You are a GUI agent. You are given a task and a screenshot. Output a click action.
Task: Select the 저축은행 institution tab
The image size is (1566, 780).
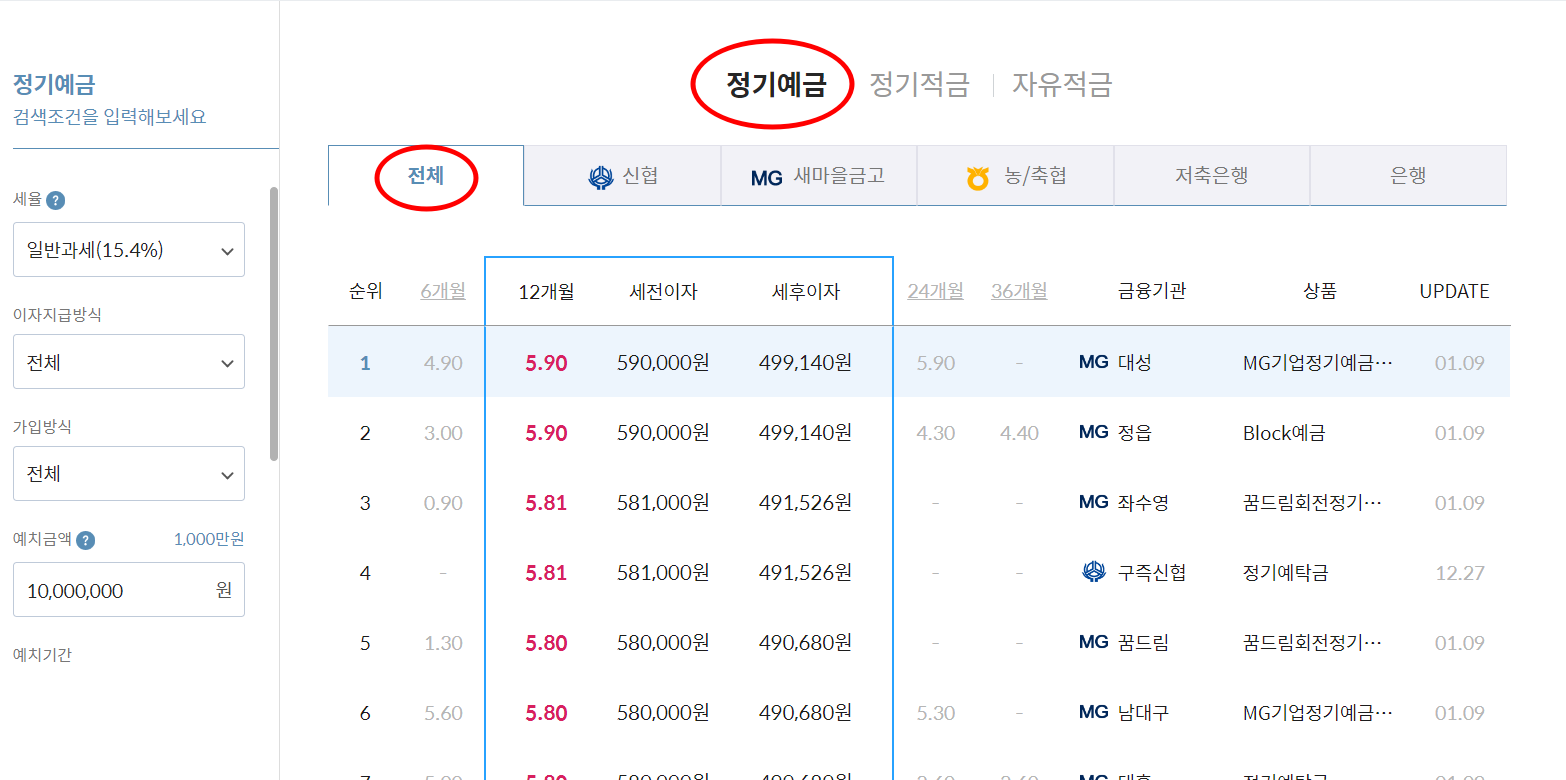coord(1212,176)
